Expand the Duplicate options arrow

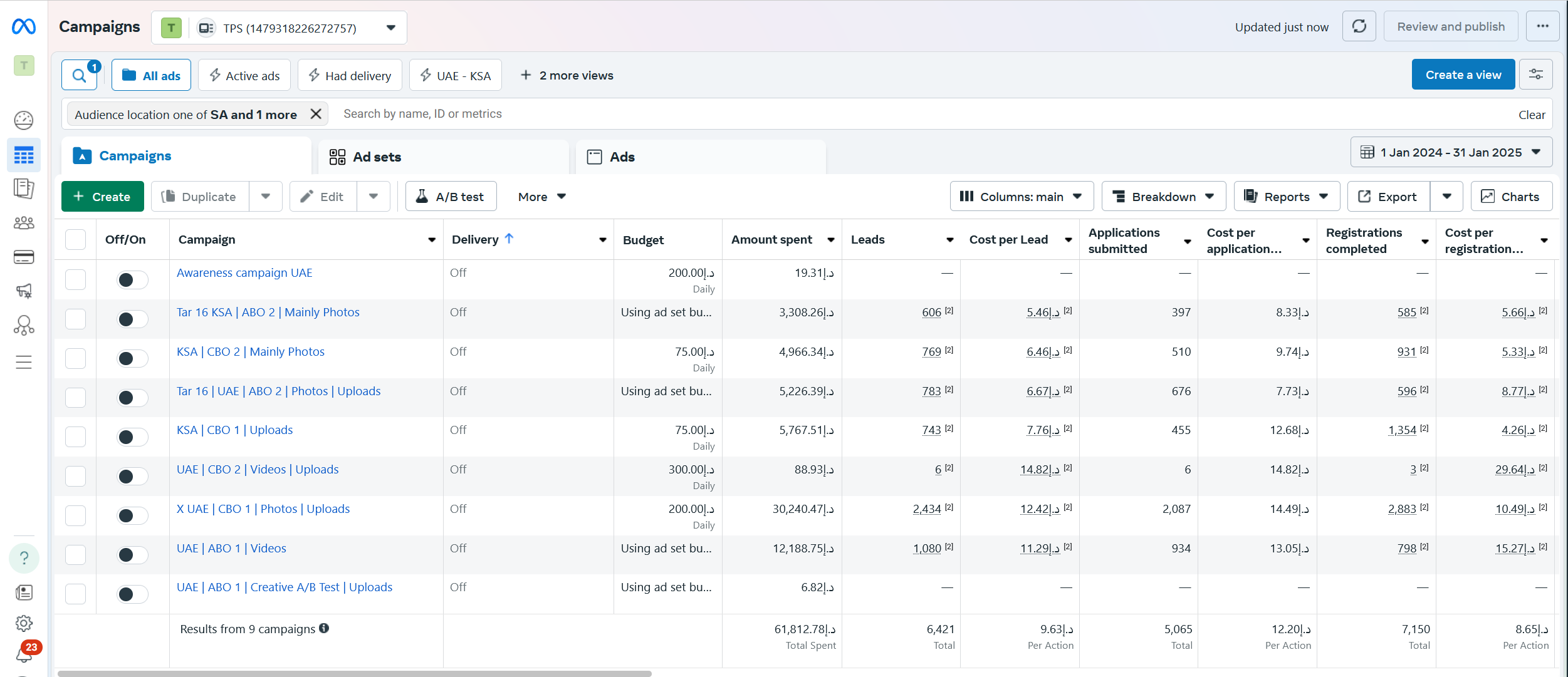[266, 197]
